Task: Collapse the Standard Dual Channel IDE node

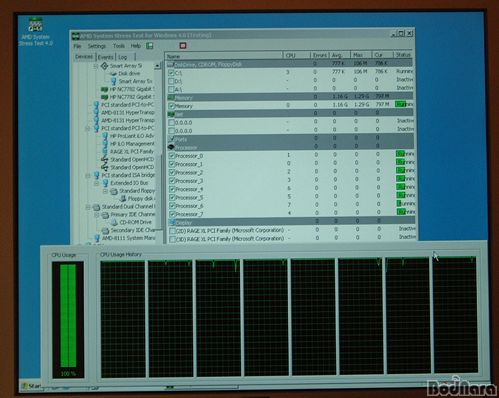Action: [x=88, y=207]
